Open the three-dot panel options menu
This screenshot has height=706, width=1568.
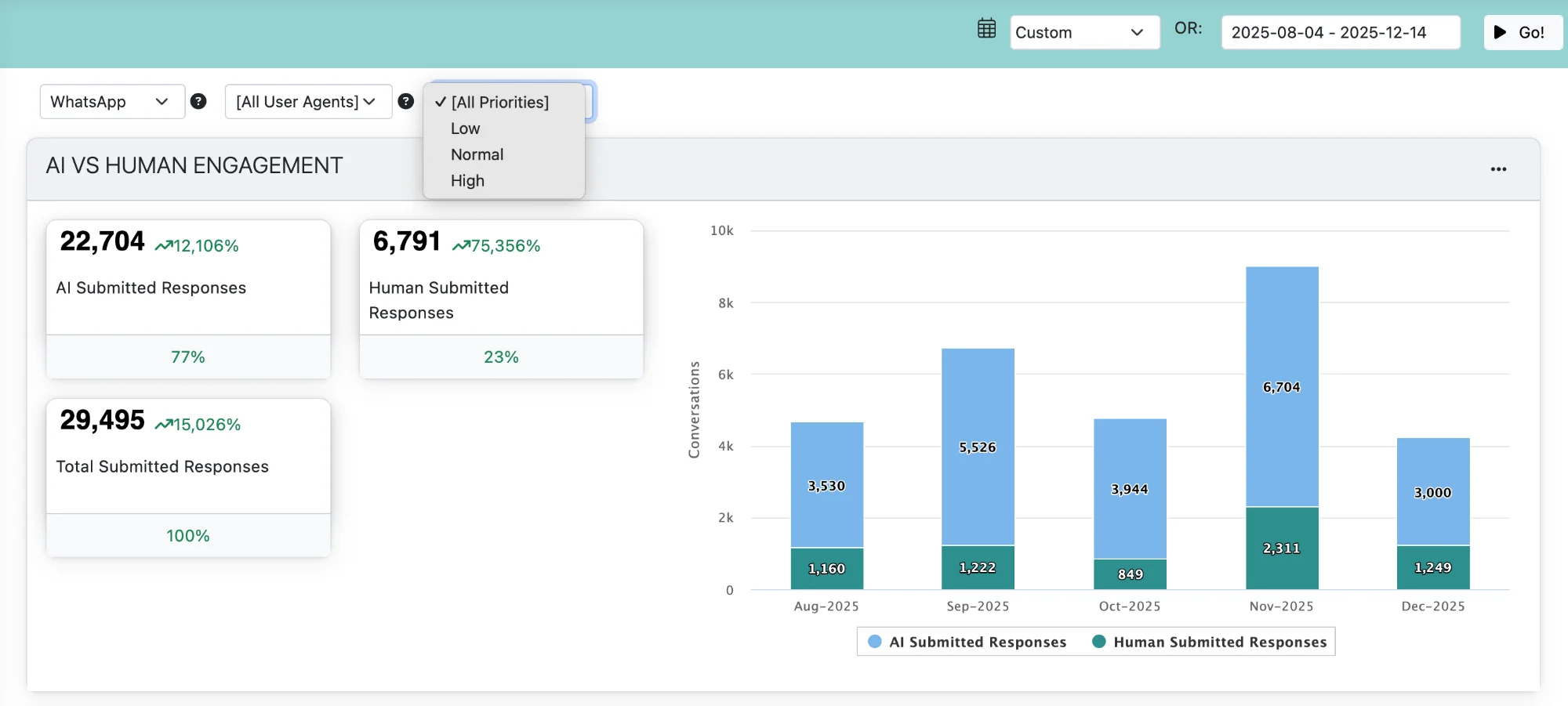[1498, 169]
